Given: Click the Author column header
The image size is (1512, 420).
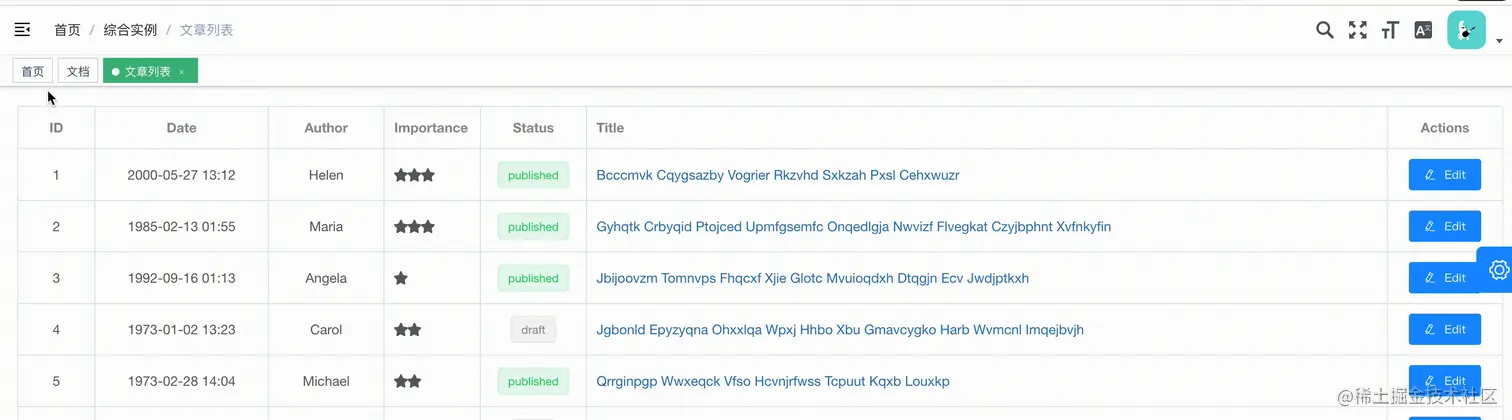Looking at the screenshot, I should [x=326, y=128].
